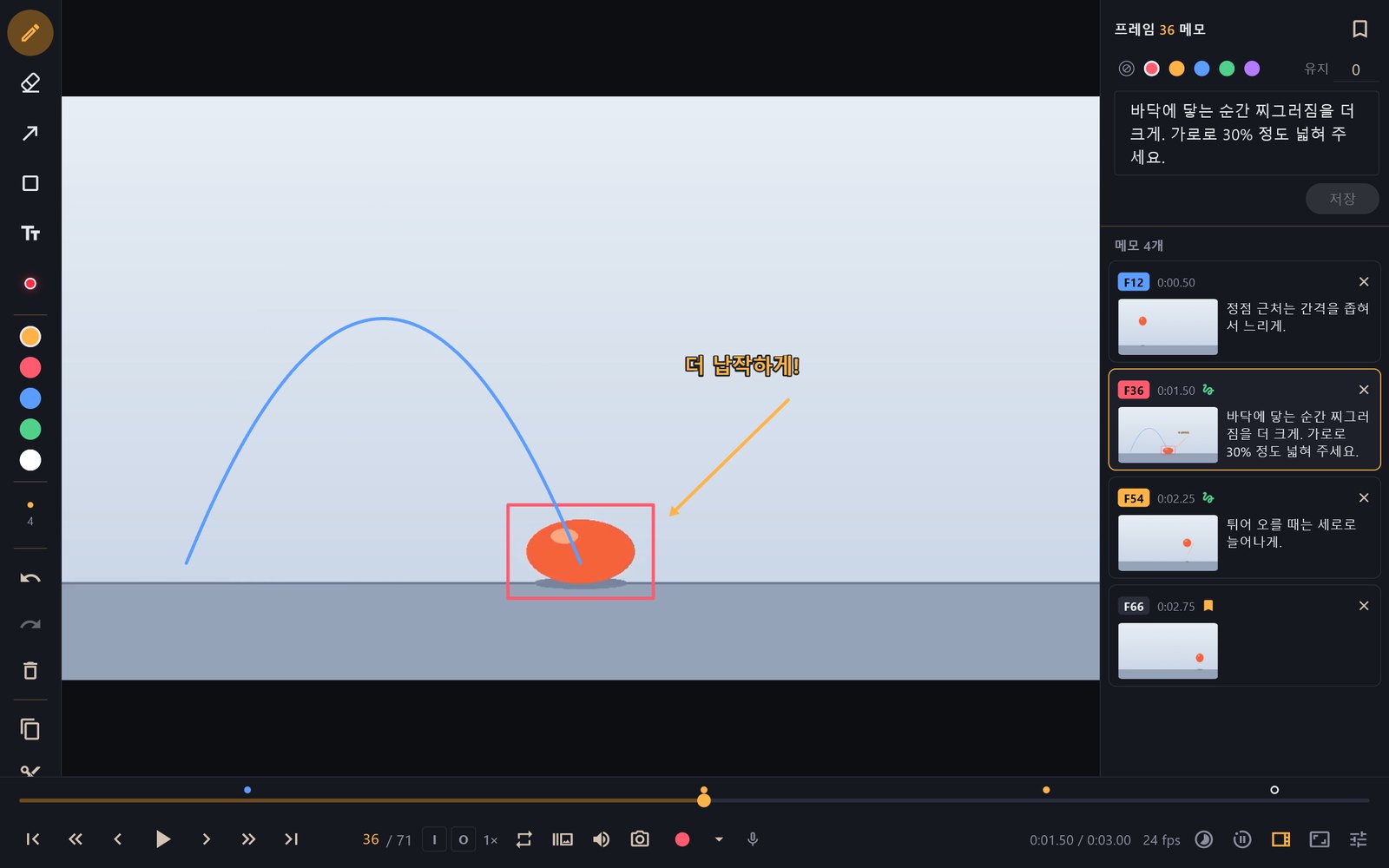This screenshot has height=868, width=1389.
Task: Select the arrow annotation tool
Action: (30, 133)
